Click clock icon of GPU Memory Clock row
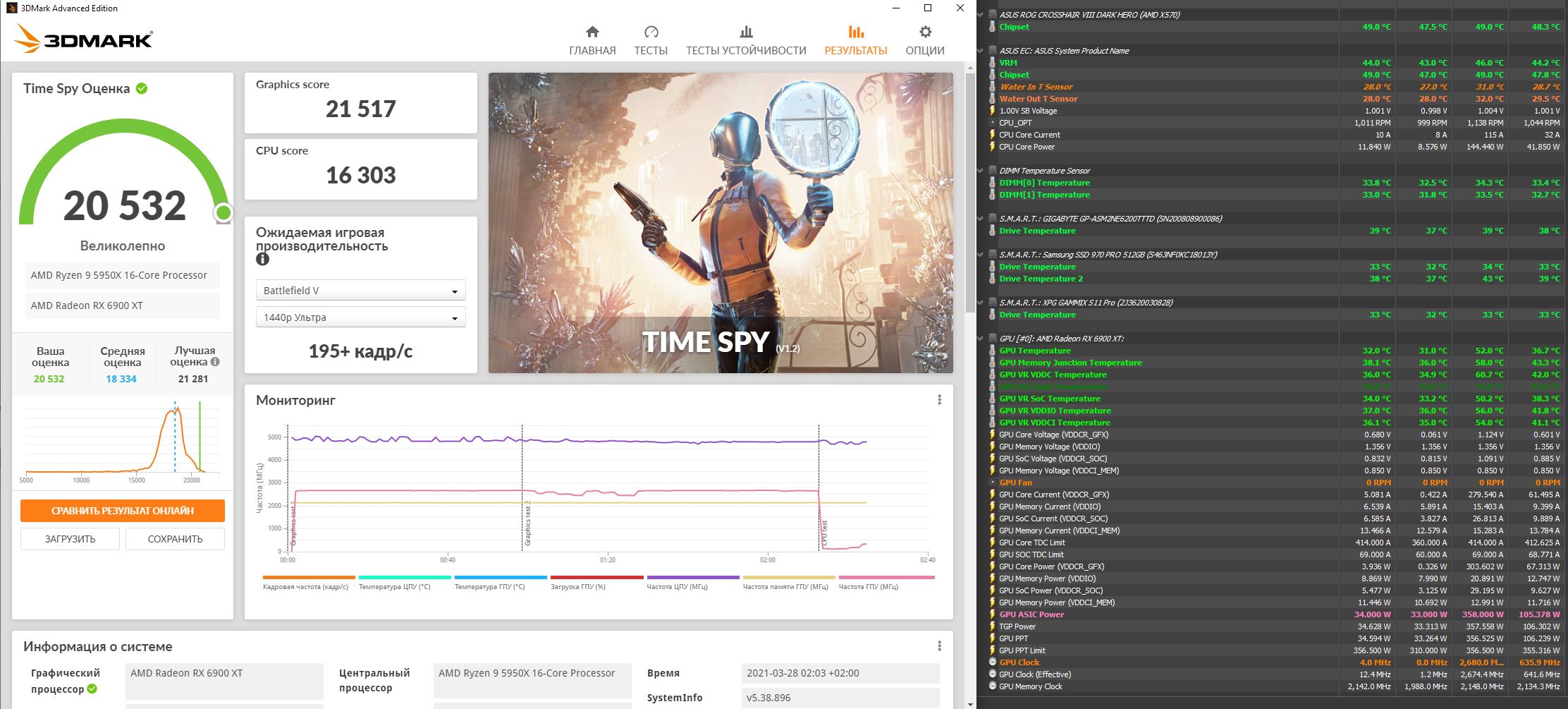This screenshot has width=1568, height=709. 992,686
